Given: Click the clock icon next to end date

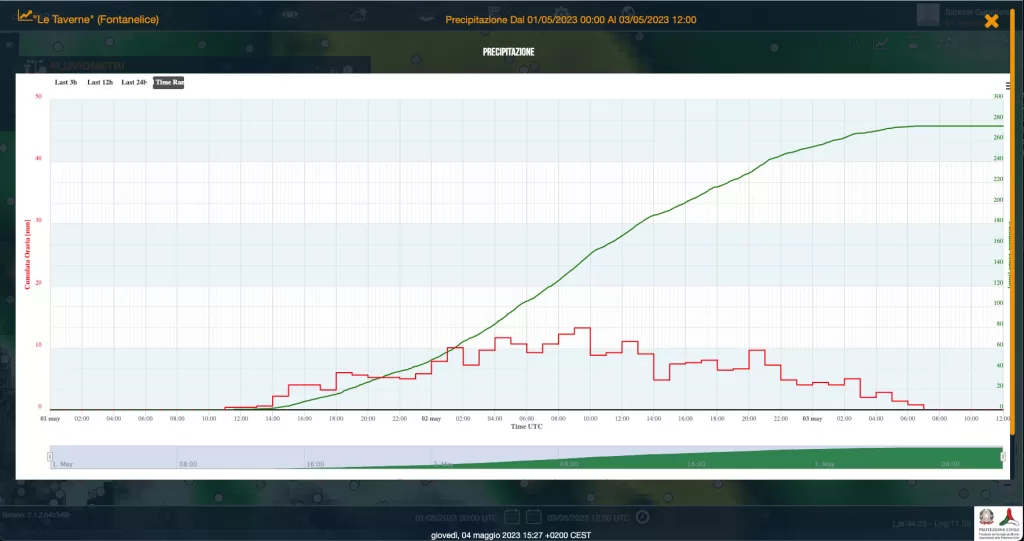Looking at the screenshot, I should click(642, 517).
